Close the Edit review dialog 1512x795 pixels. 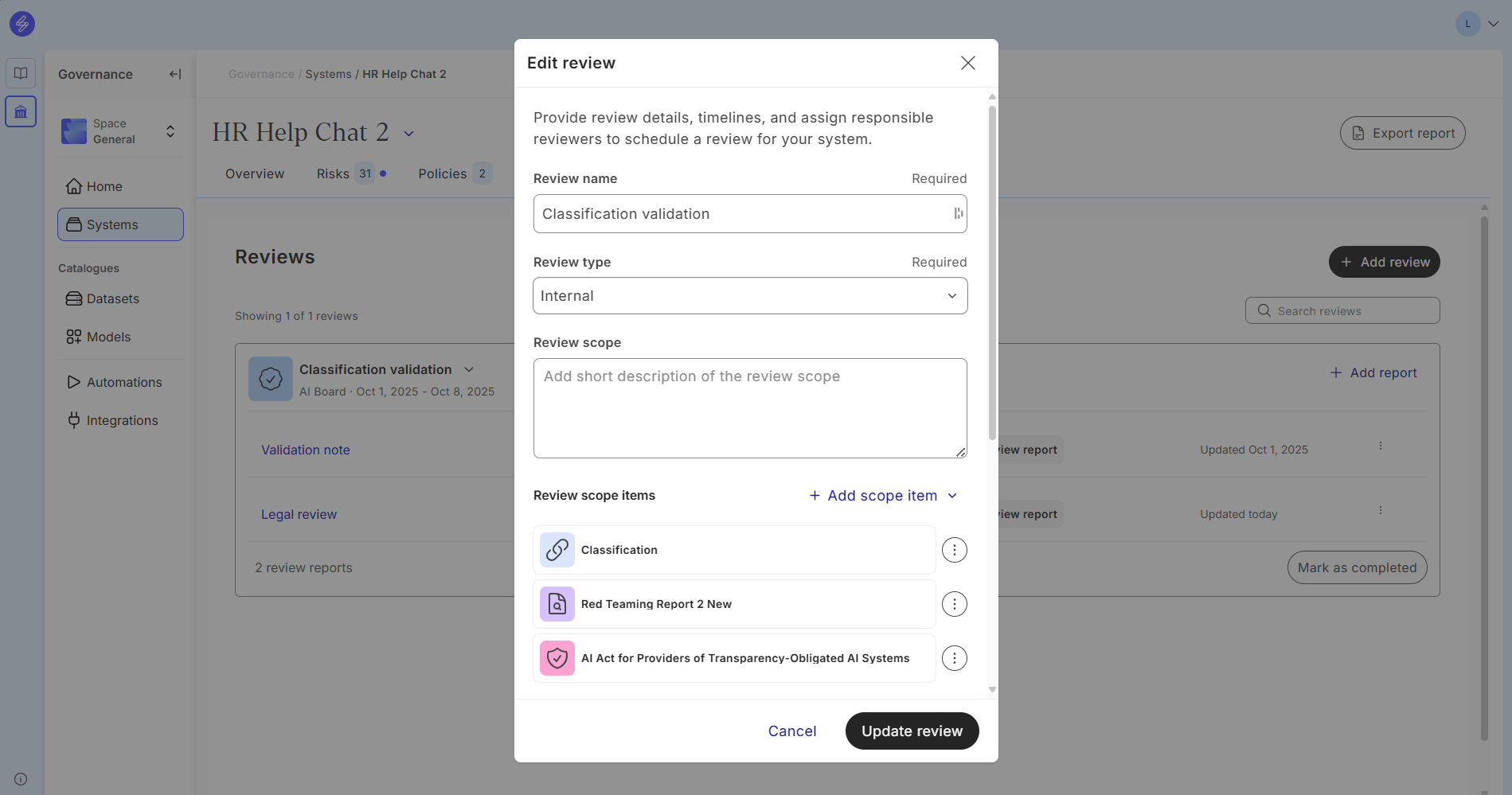[967, 63]
